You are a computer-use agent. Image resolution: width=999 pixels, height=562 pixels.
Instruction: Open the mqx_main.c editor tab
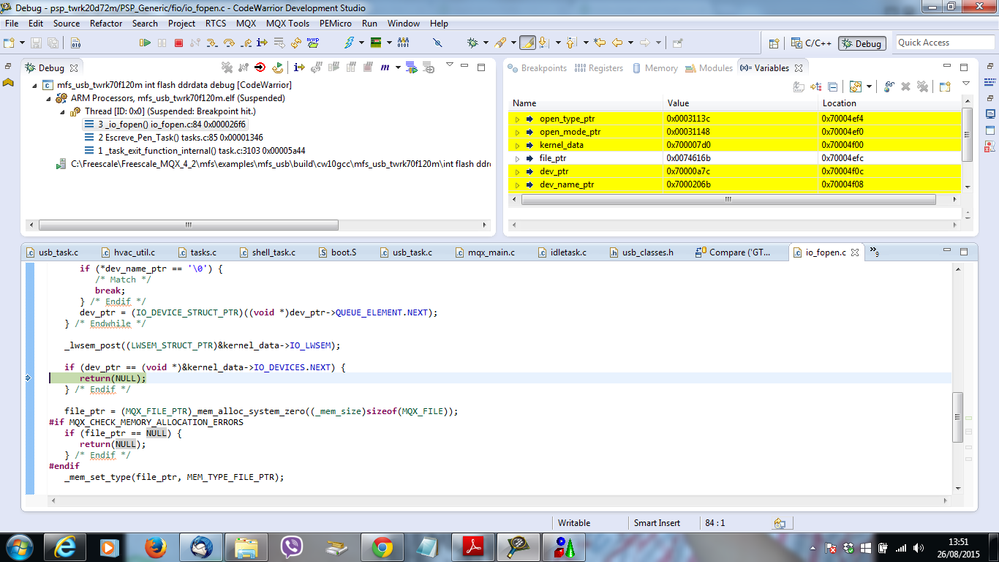point(485,252)
